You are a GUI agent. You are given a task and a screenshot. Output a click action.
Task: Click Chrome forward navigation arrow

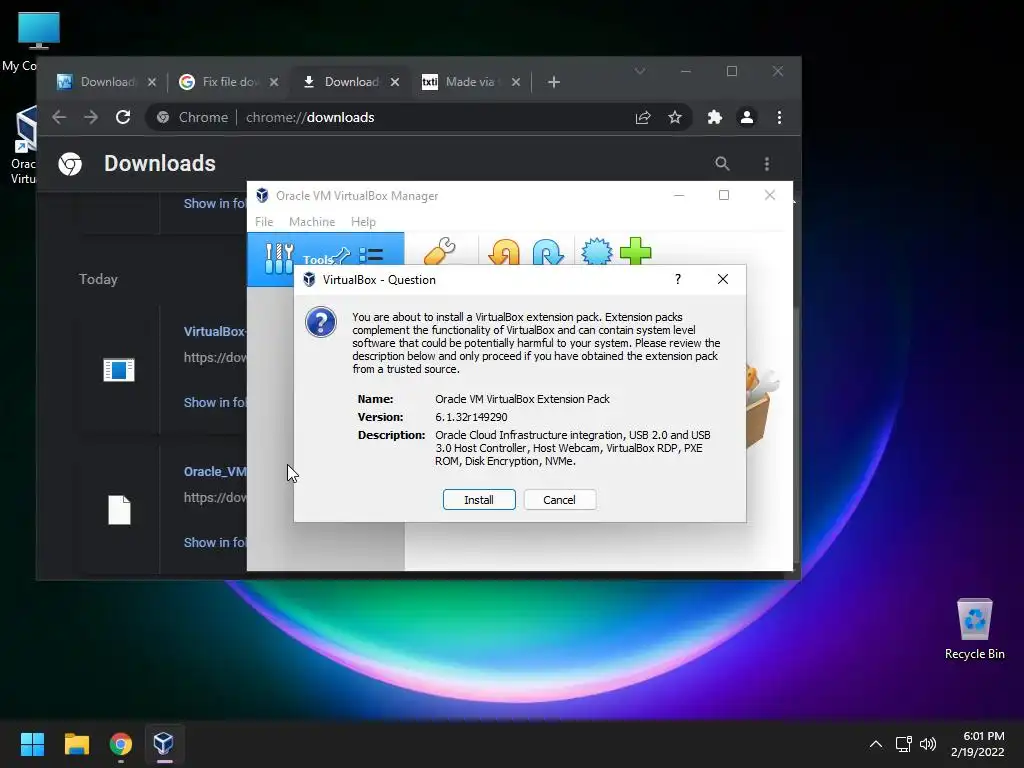coord(91,117)
